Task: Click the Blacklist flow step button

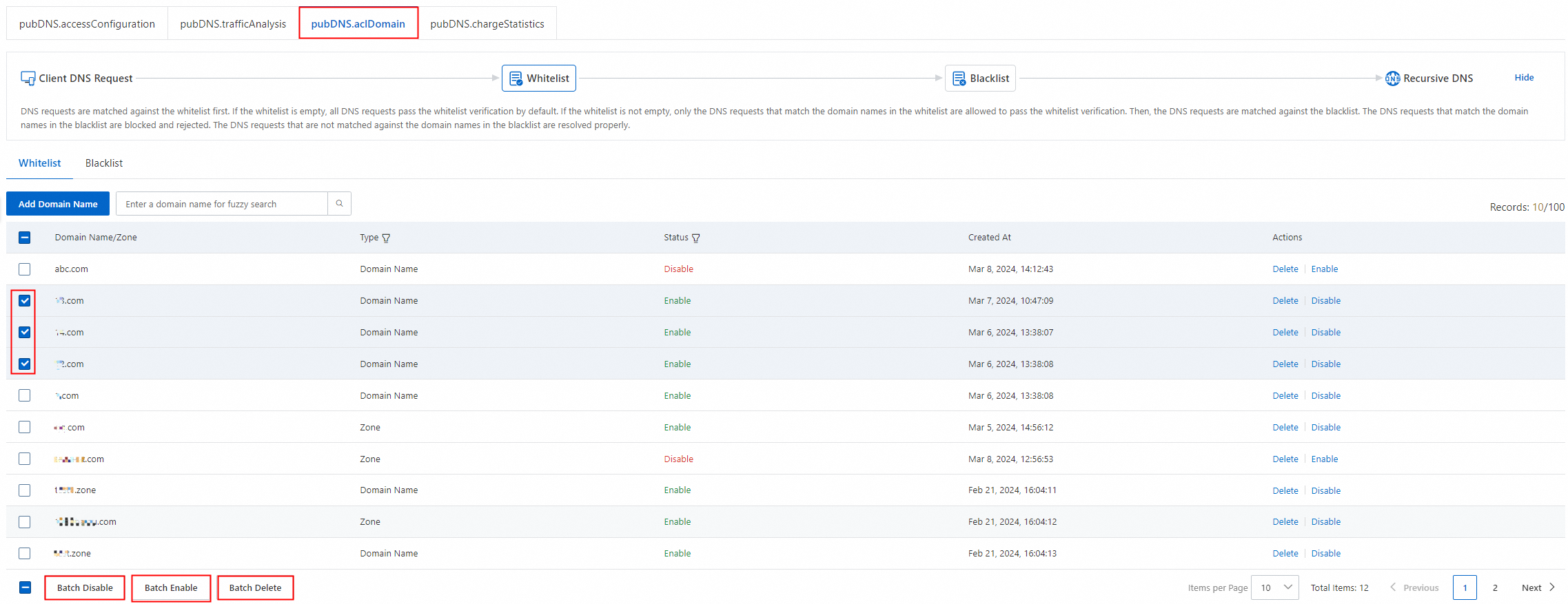Action: [x=980, y=79]
